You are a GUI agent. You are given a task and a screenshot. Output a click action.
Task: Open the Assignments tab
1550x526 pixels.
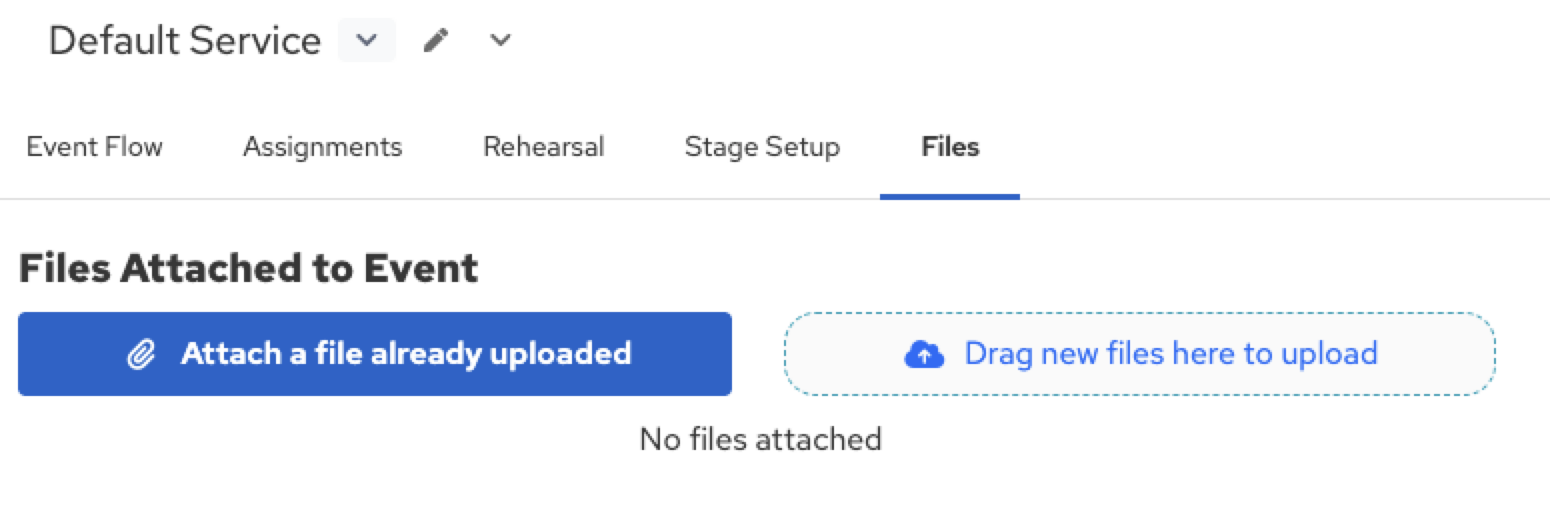tap(322, 147)
